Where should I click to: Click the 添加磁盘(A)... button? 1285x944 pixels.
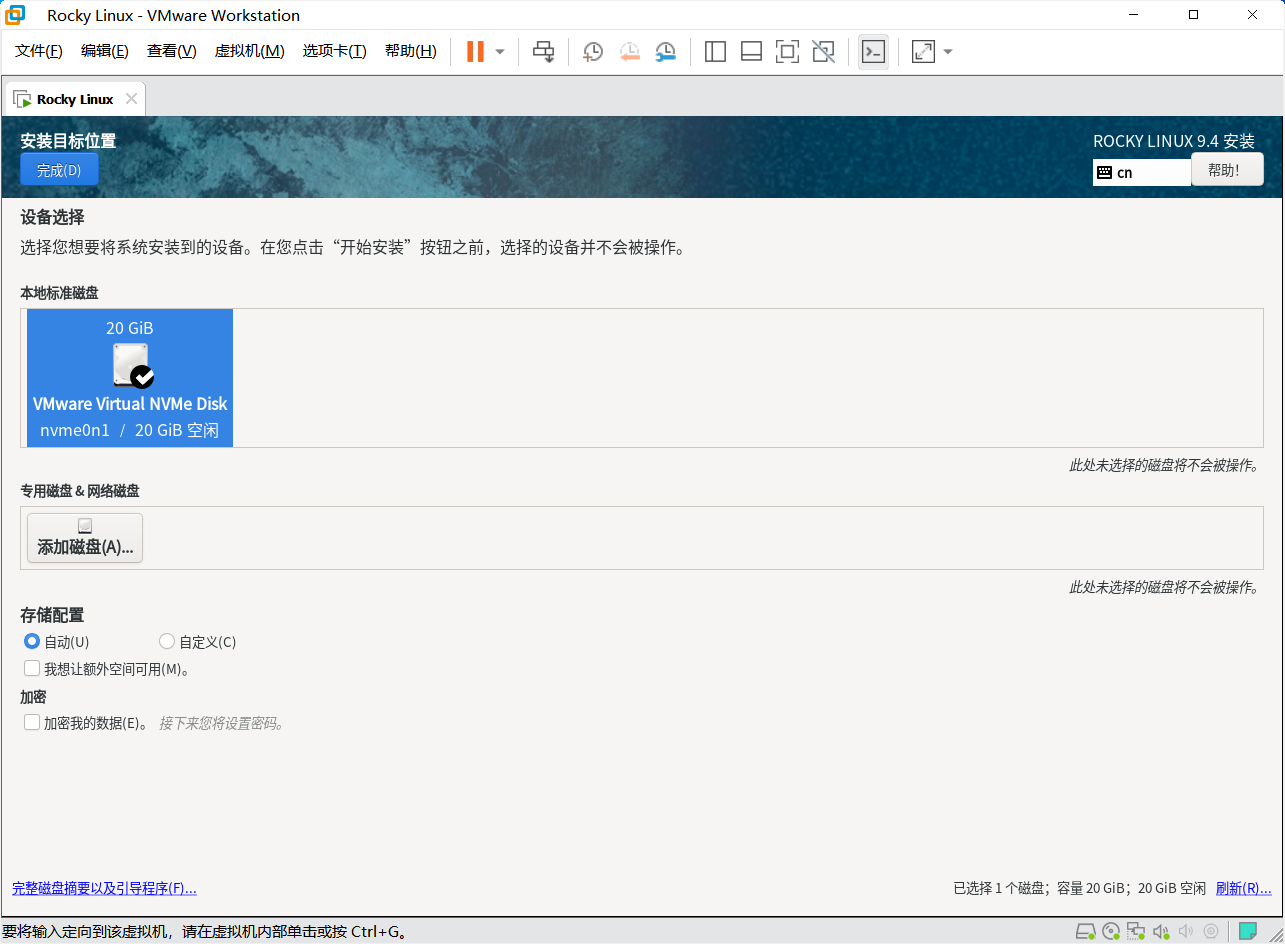click(x=85, y=538)
